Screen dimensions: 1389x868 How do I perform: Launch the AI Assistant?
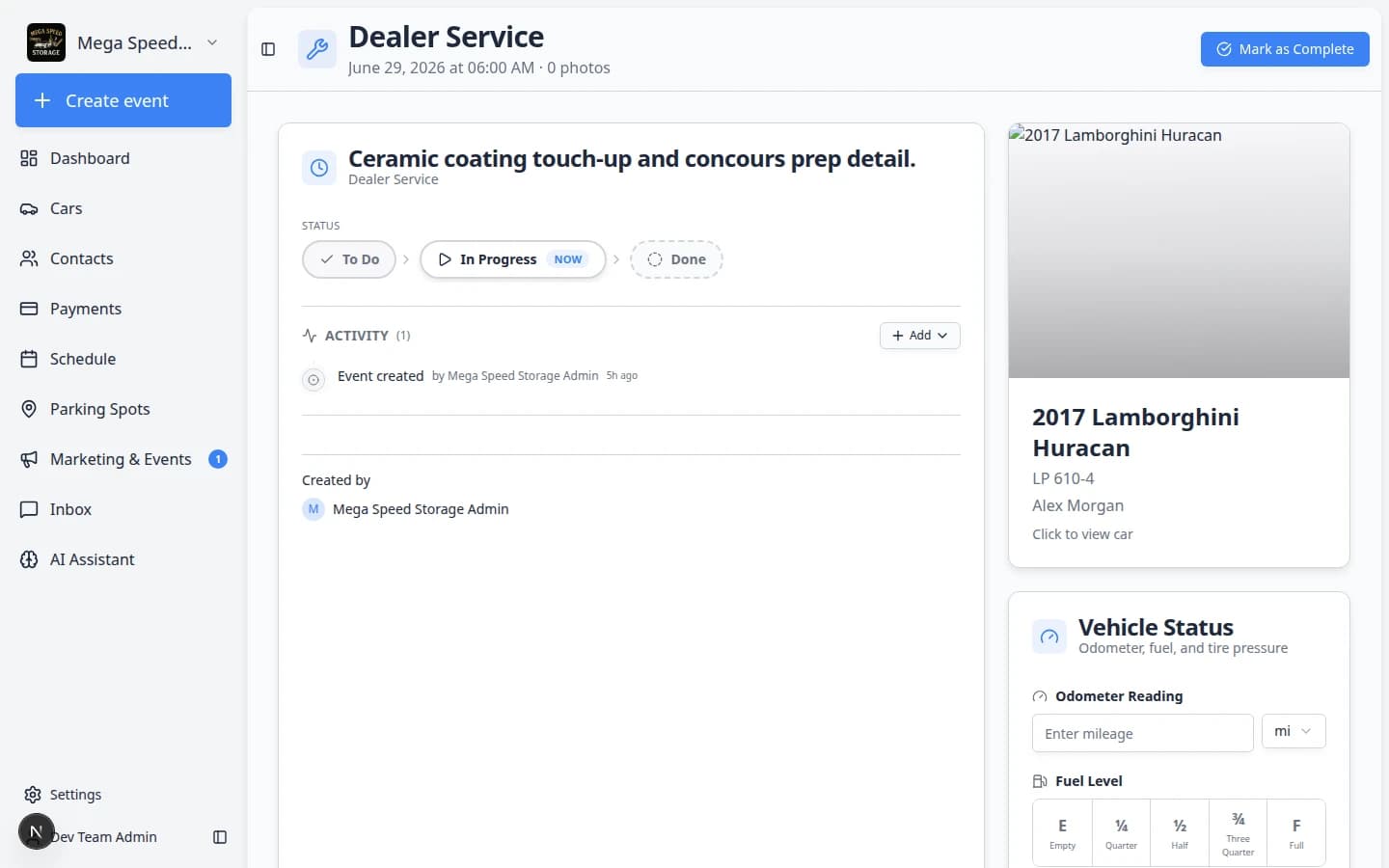(123, 559)
